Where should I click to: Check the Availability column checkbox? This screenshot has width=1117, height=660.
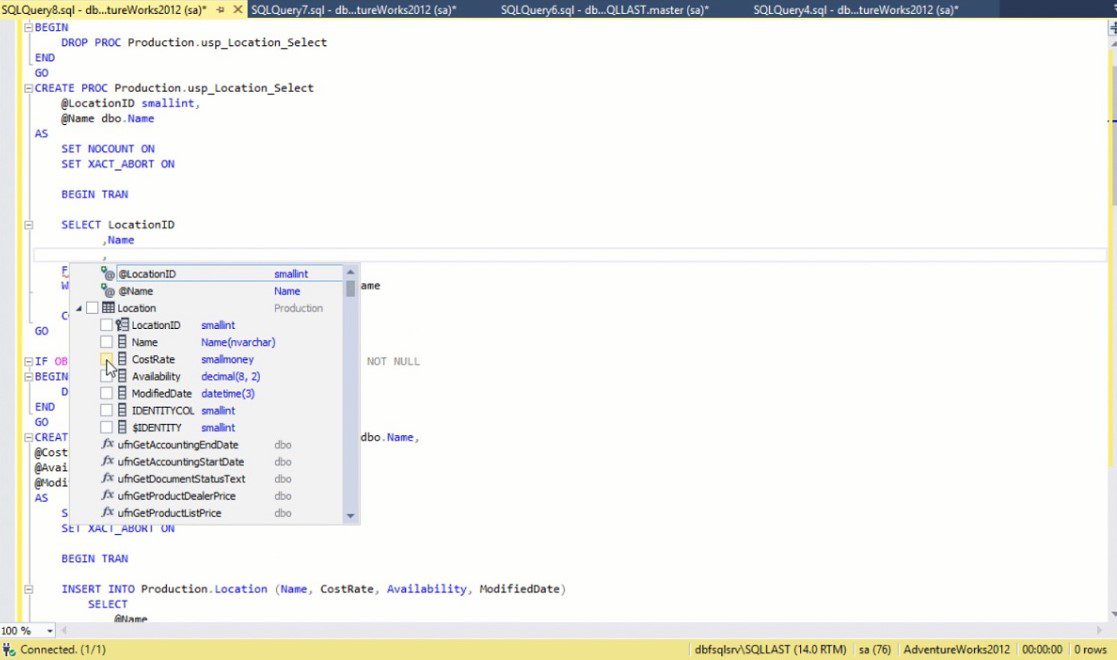(x=106, y=376)
